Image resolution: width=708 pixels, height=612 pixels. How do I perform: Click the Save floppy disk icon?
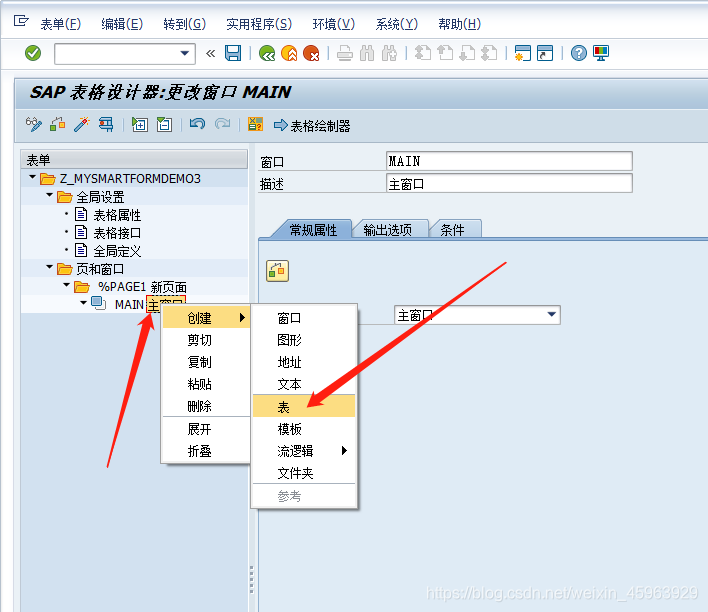tap(233, 53)
